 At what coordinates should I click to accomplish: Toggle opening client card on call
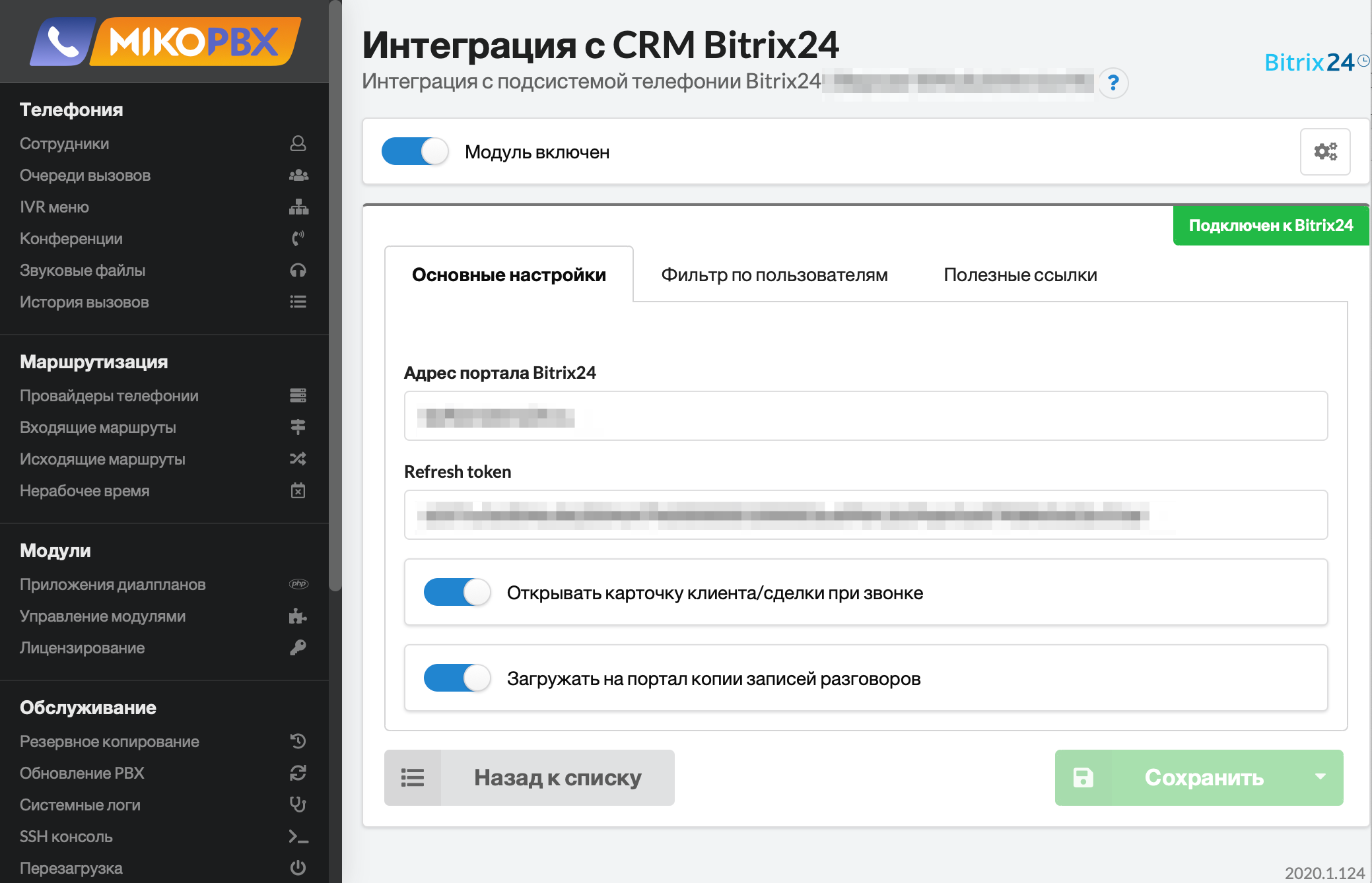click(457, 592)
